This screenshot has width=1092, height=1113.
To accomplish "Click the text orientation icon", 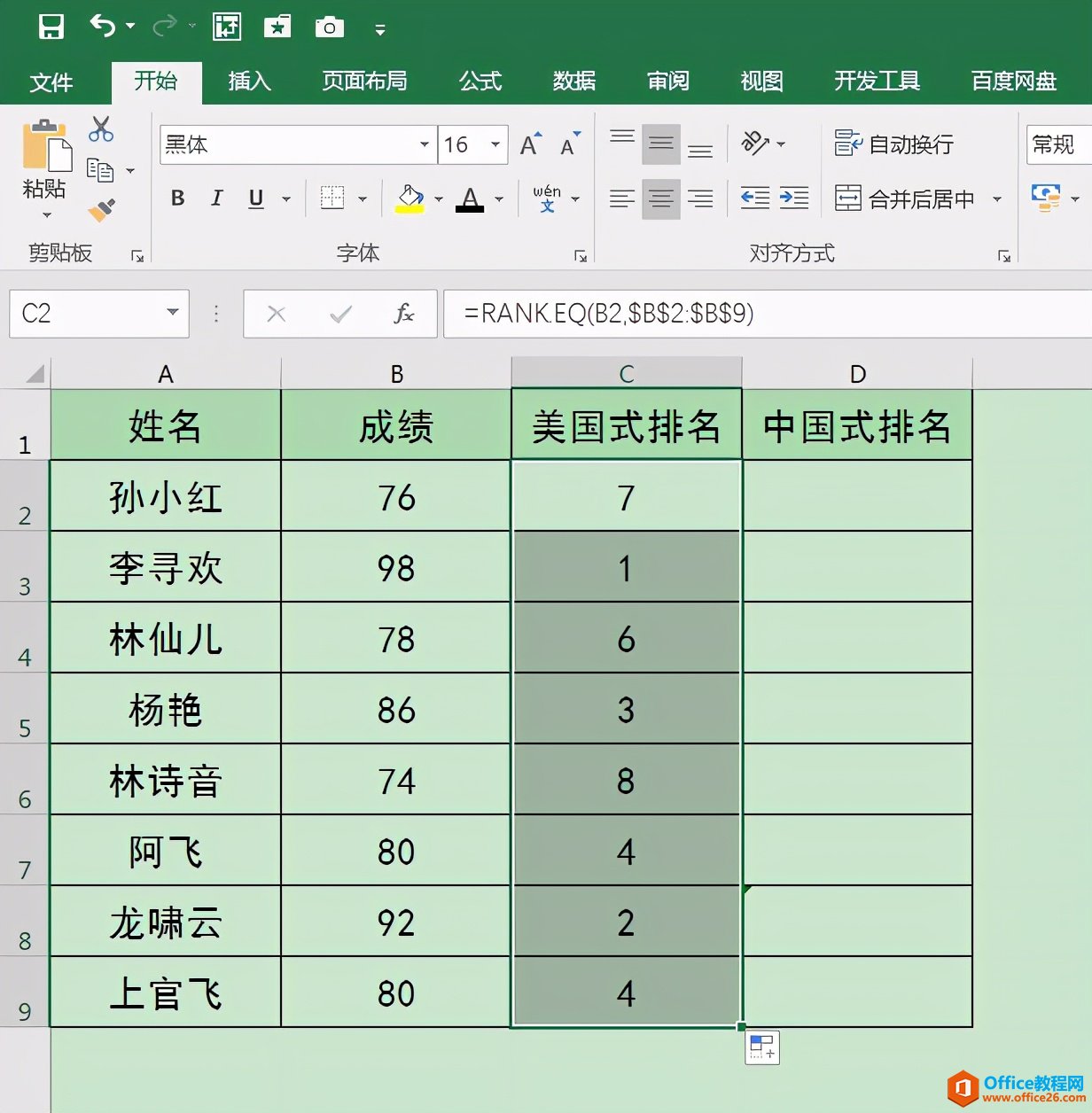I will (755, 144).
